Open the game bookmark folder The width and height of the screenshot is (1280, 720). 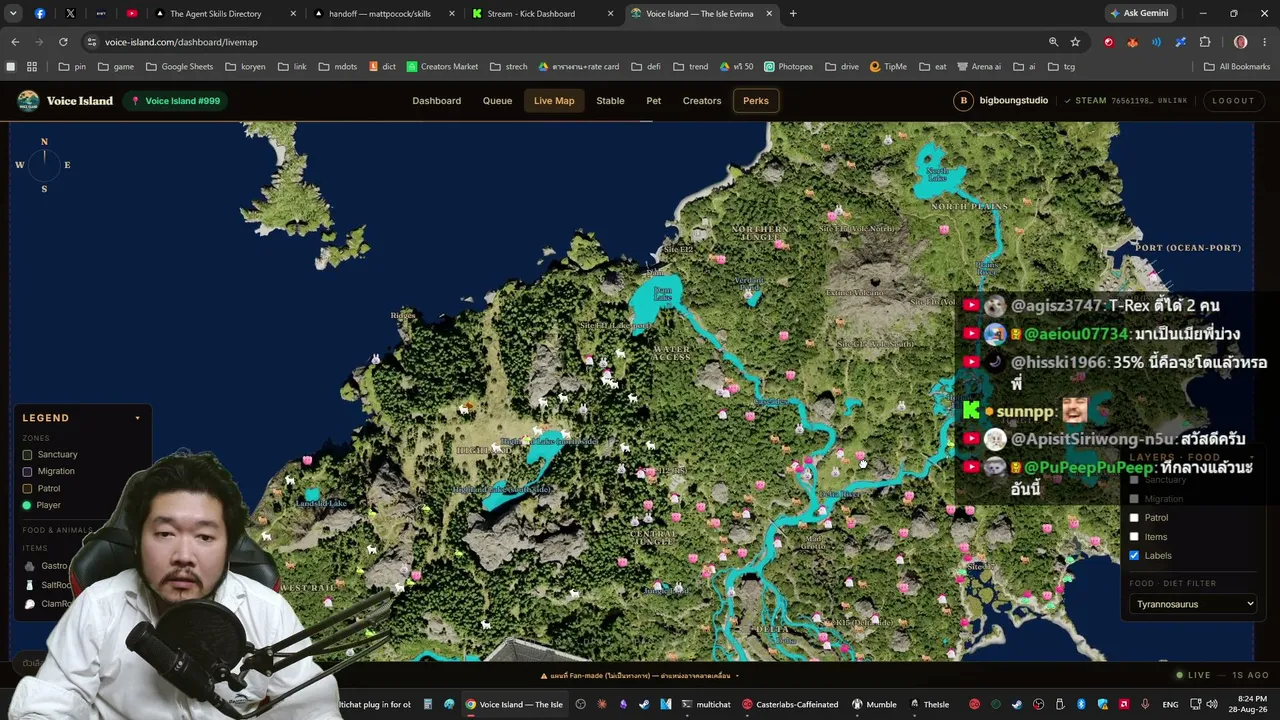tap(116, 67)
